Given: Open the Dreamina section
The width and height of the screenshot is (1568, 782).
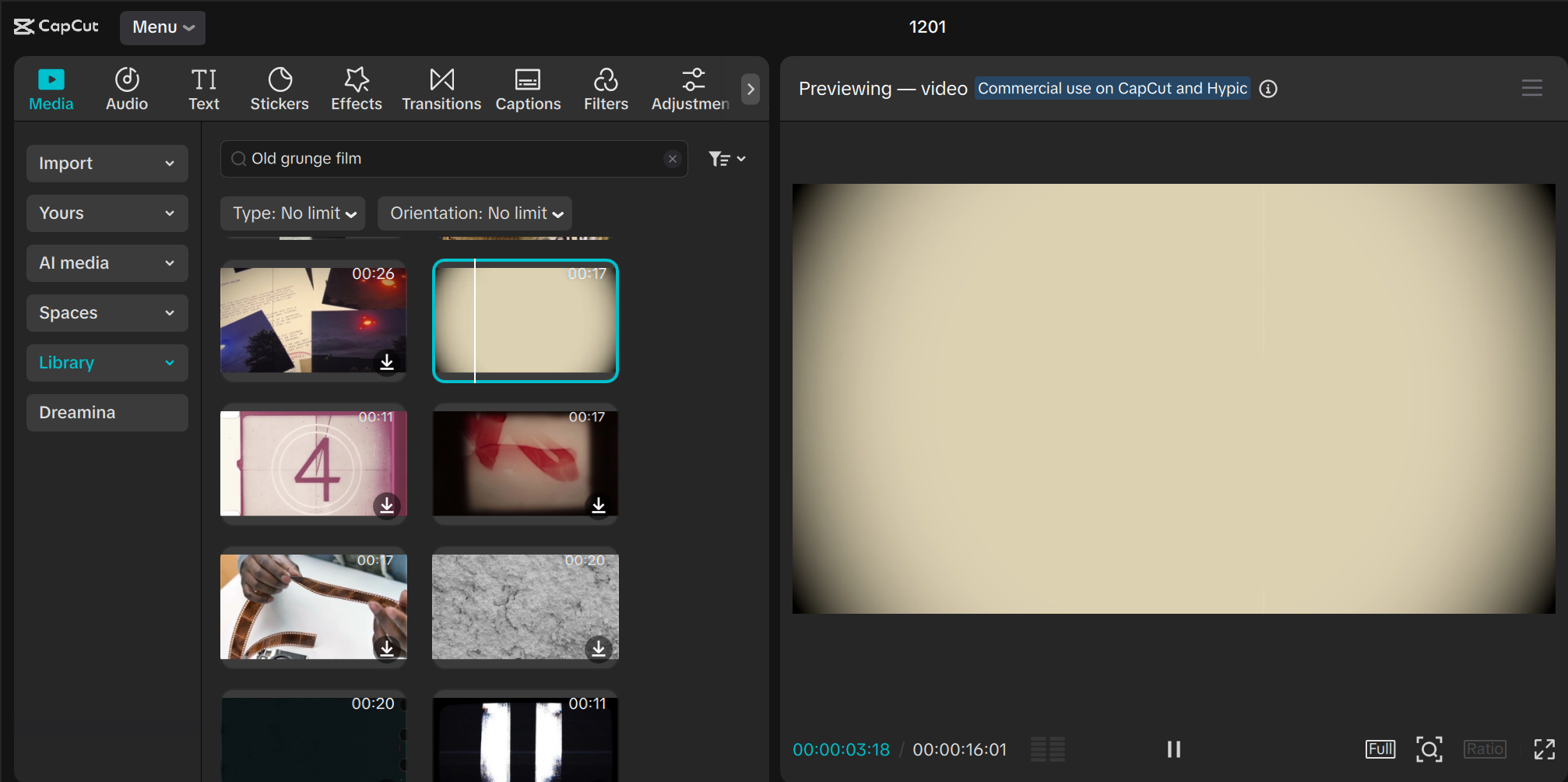Looking at the screenshot, I should pos(107,412).
